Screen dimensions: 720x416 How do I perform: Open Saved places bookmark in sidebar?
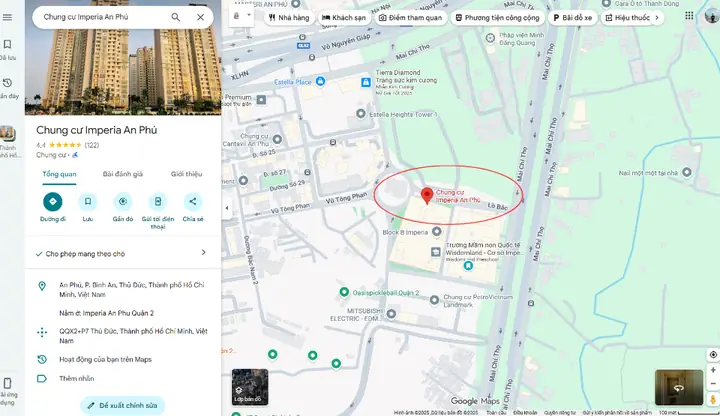7,45
